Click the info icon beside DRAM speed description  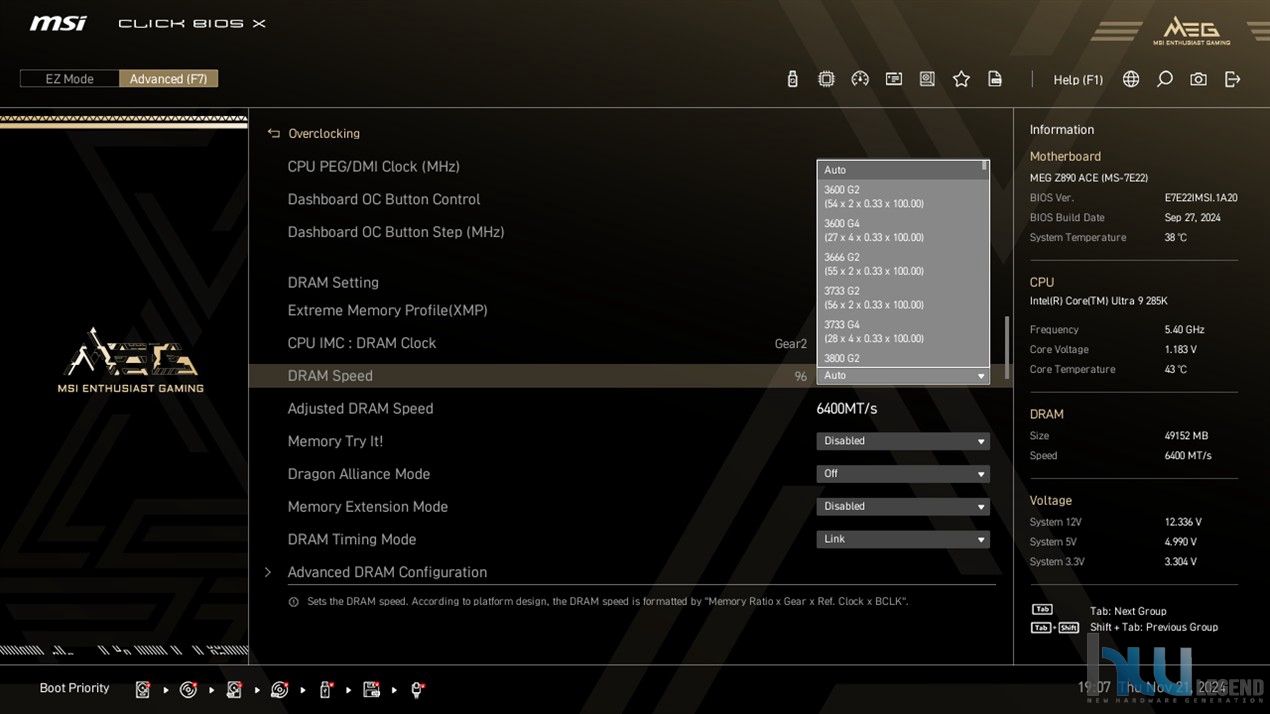[293, 602]
